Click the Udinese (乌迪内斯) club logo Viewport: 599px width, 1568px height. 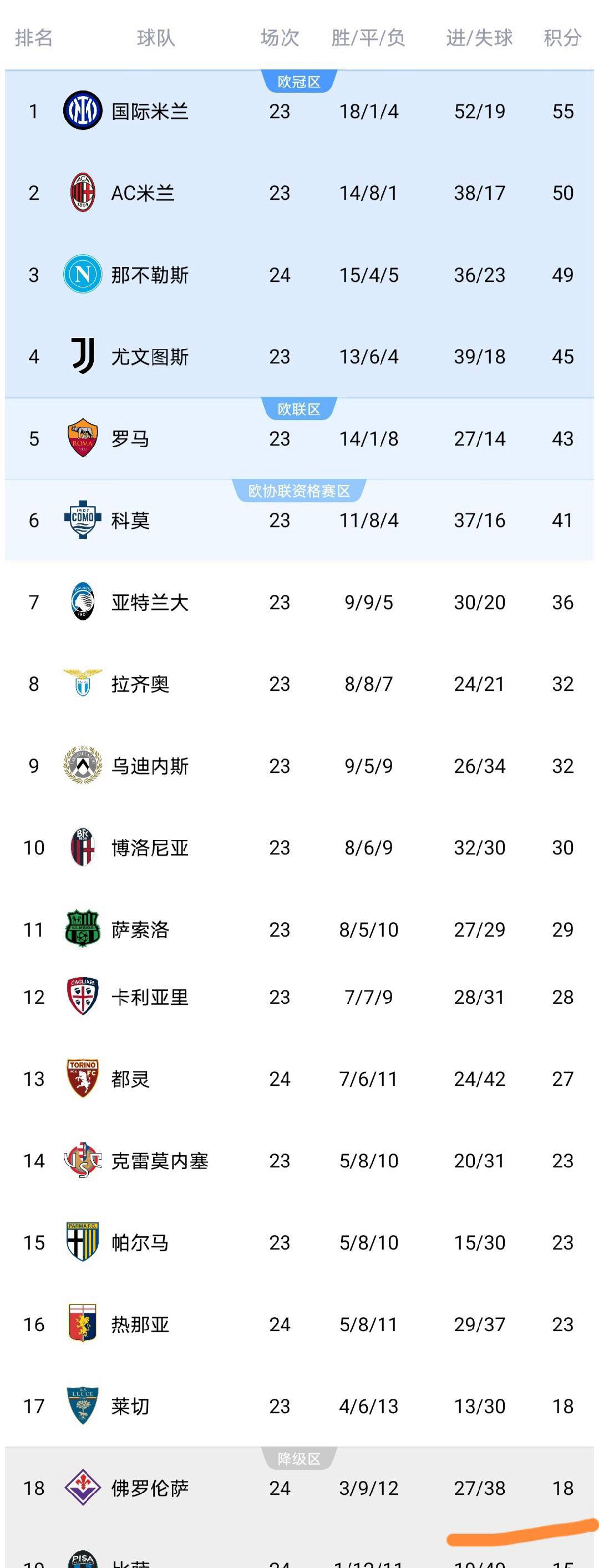pos(84,766)
